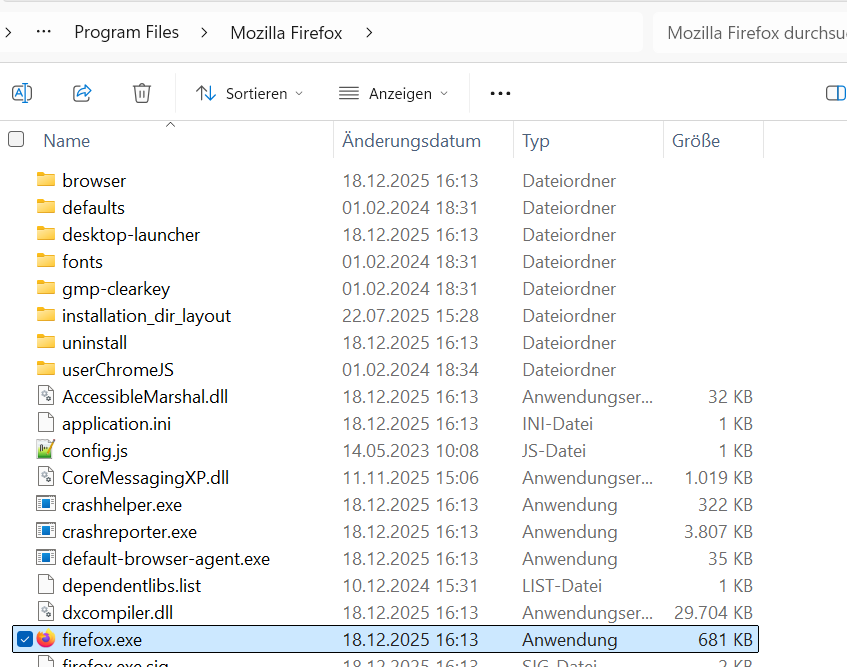Click the Delete trash icon
847x667 pixels.
click(x=142, y=93)
